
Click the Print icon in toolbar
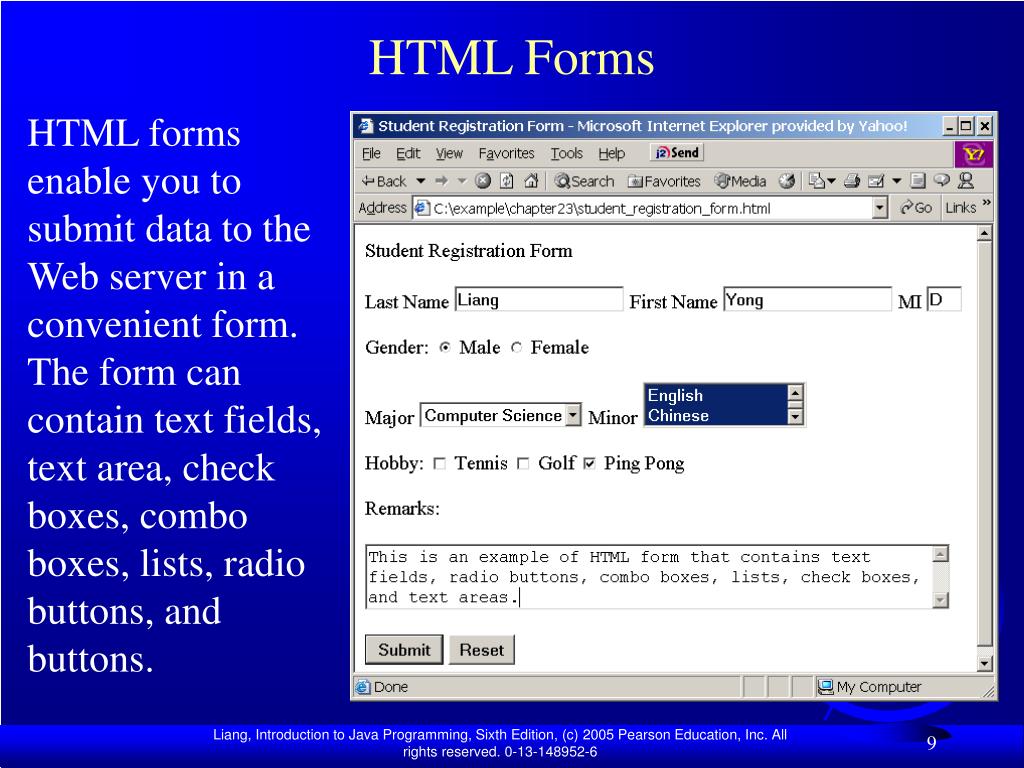(851, 181)
